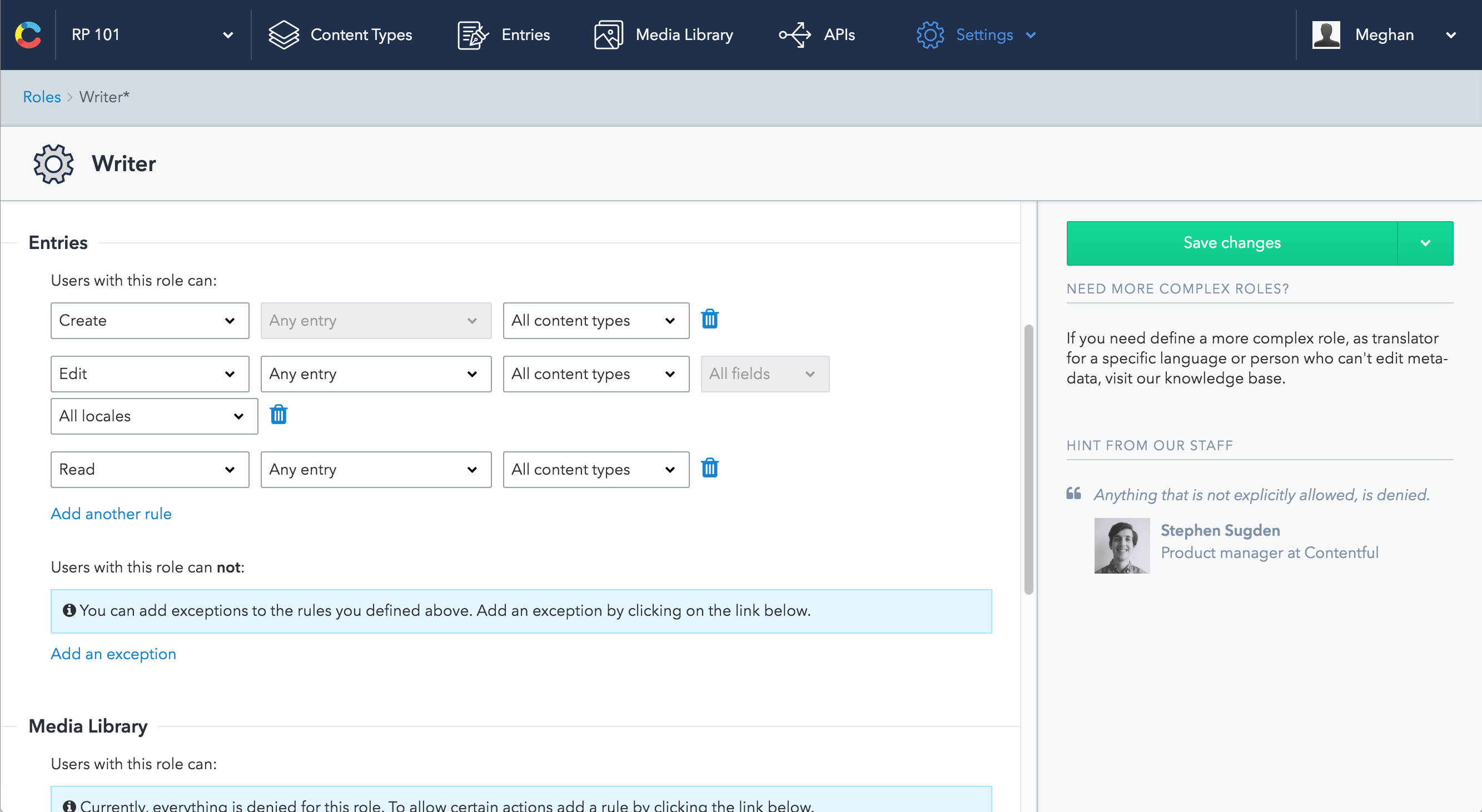Click Add another rule link
This screenshot has height=812, width=1482.
(111, 514)
